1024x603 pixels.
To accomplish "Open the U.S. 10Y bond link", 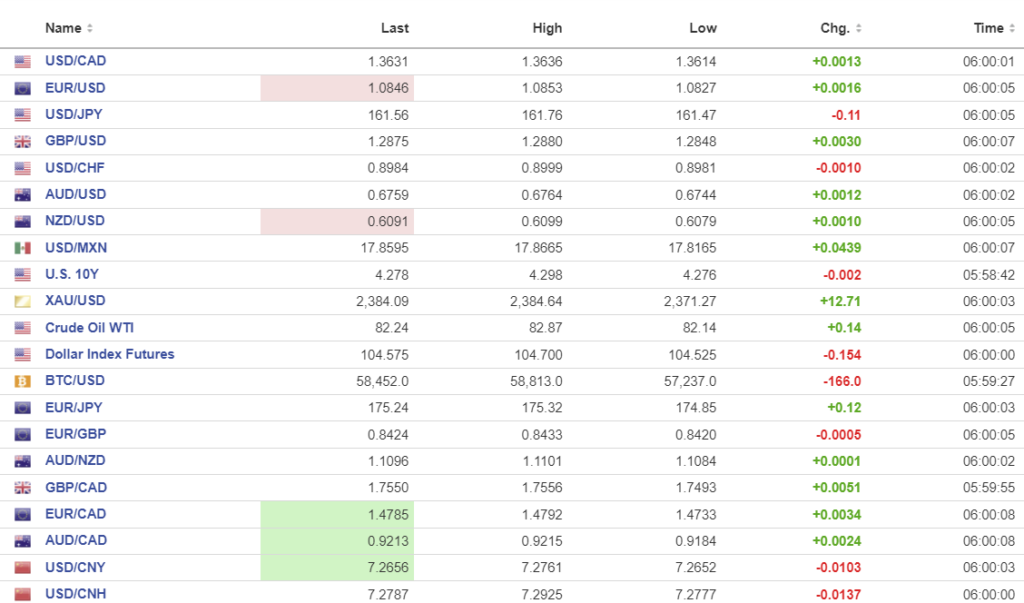I will click(74, 274).
